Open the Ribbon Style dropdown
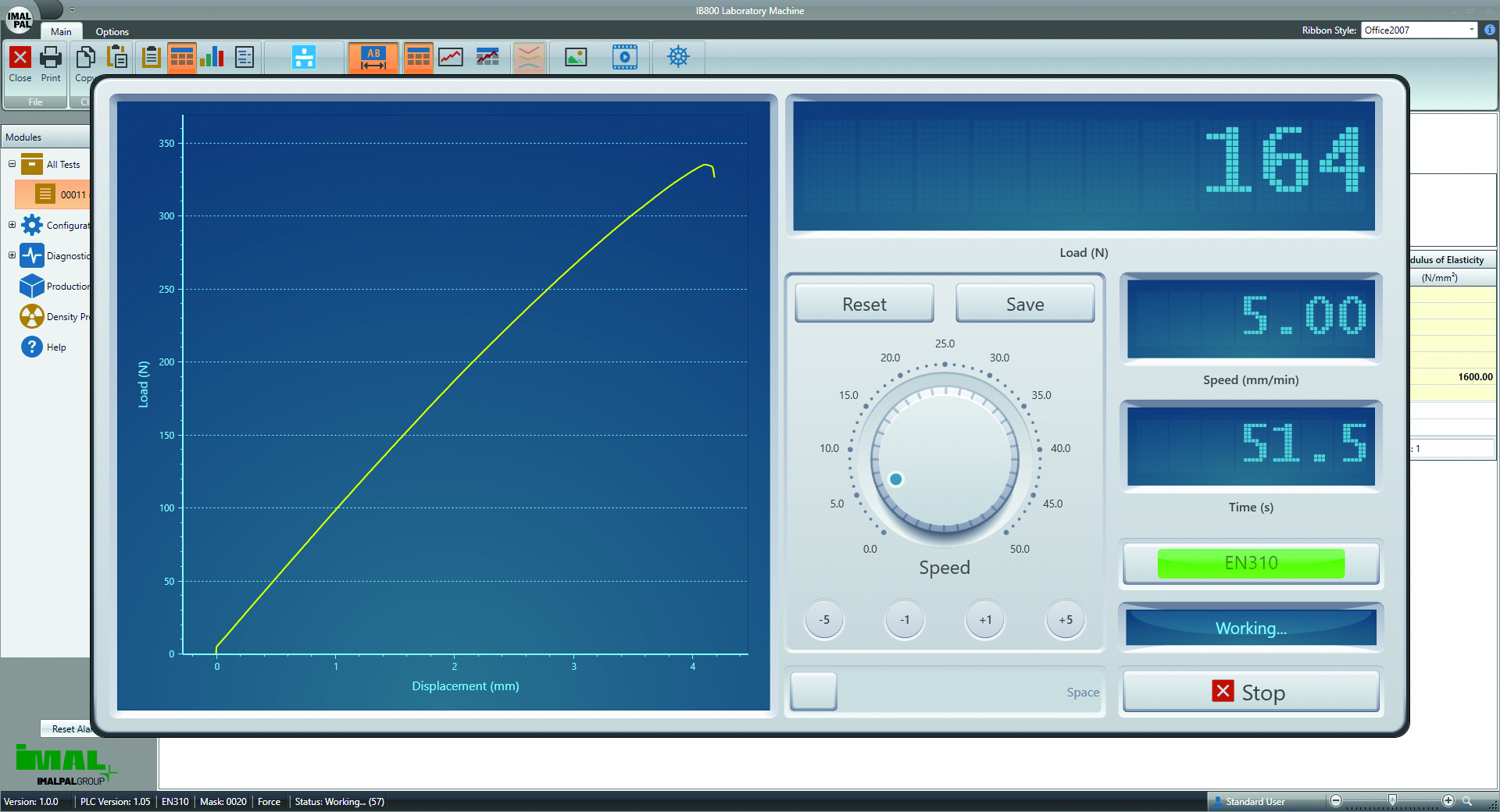The width and height of the screenshot is (1500, 812). tap(1471, 30)
